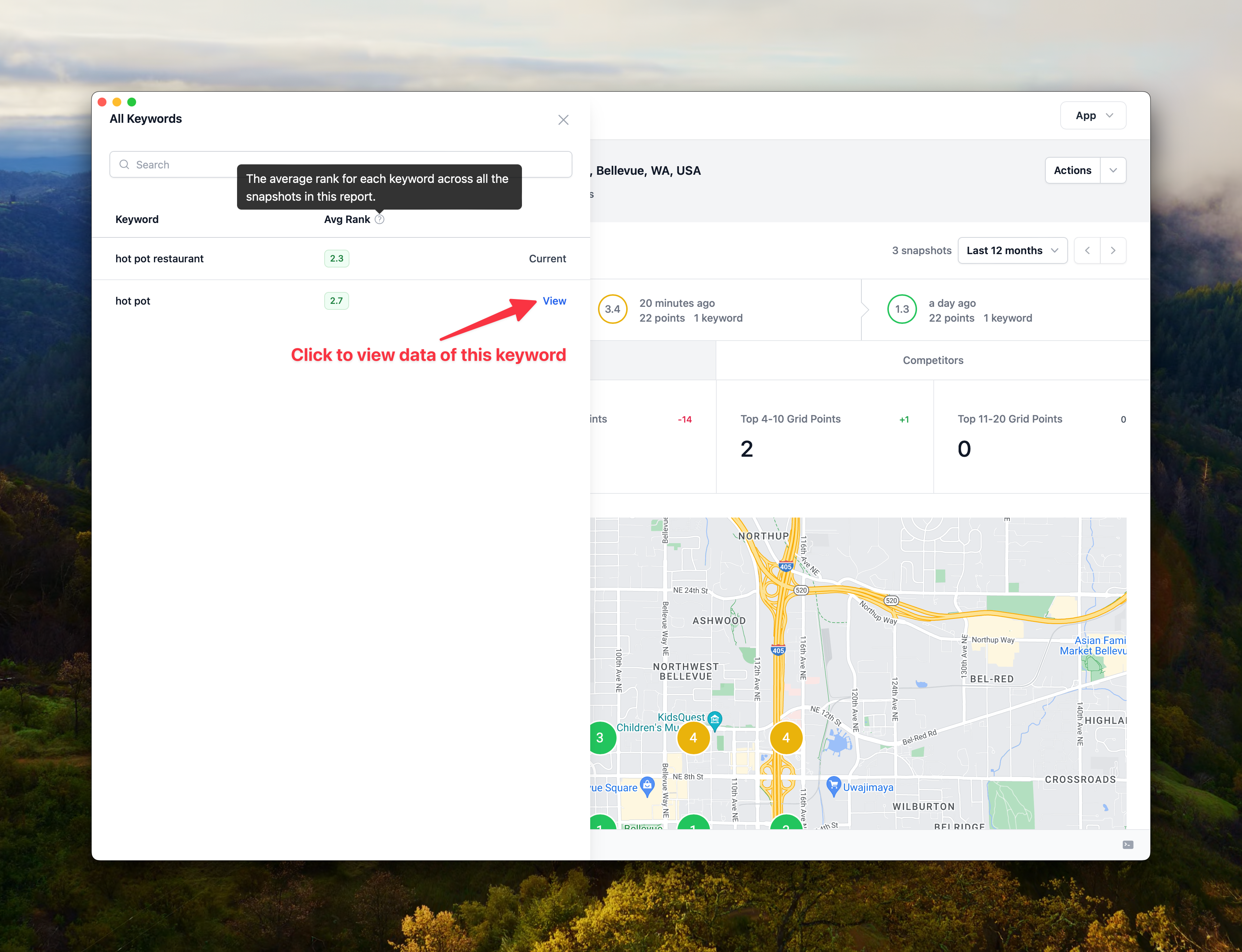This screenshot has width=1242, height=952.
Task: Click the search magnifier icon
Action: coord(124,164)
